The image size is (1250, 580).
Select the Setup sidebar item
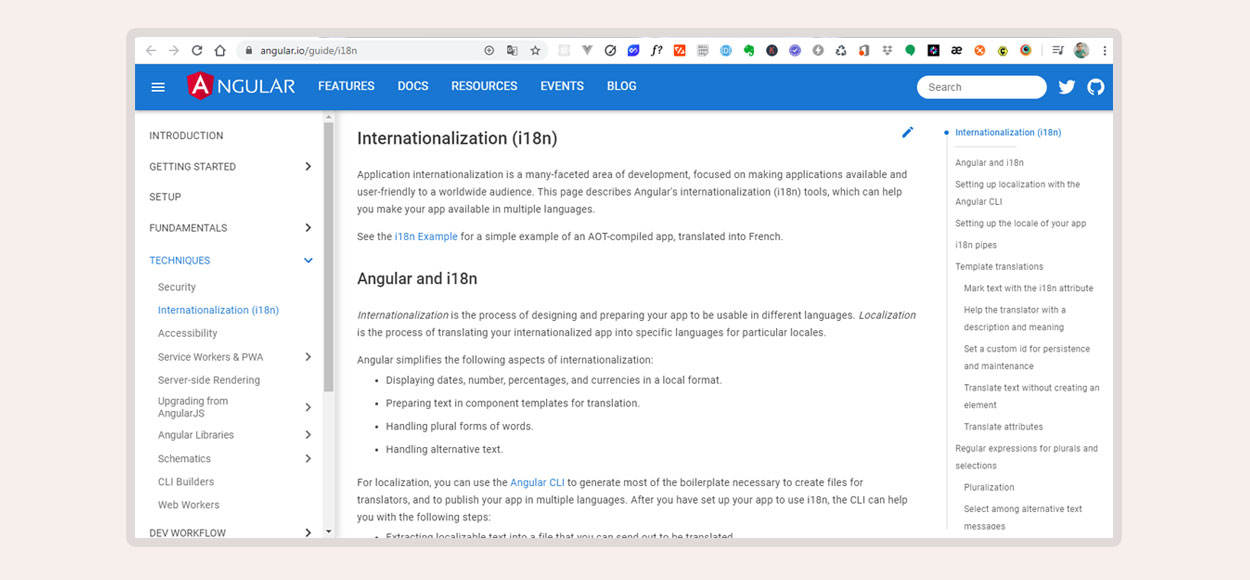pyautogui.click(x=166, y=197)
